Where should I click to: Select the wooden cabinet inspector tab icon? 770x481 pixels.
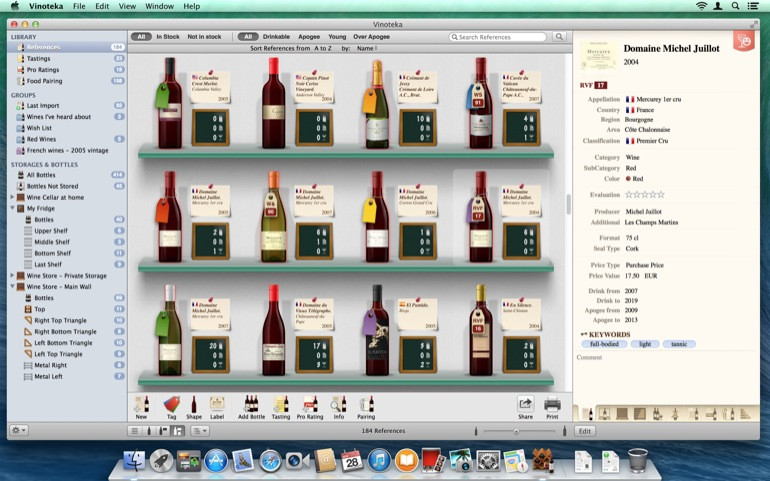[x=622, y=414]
